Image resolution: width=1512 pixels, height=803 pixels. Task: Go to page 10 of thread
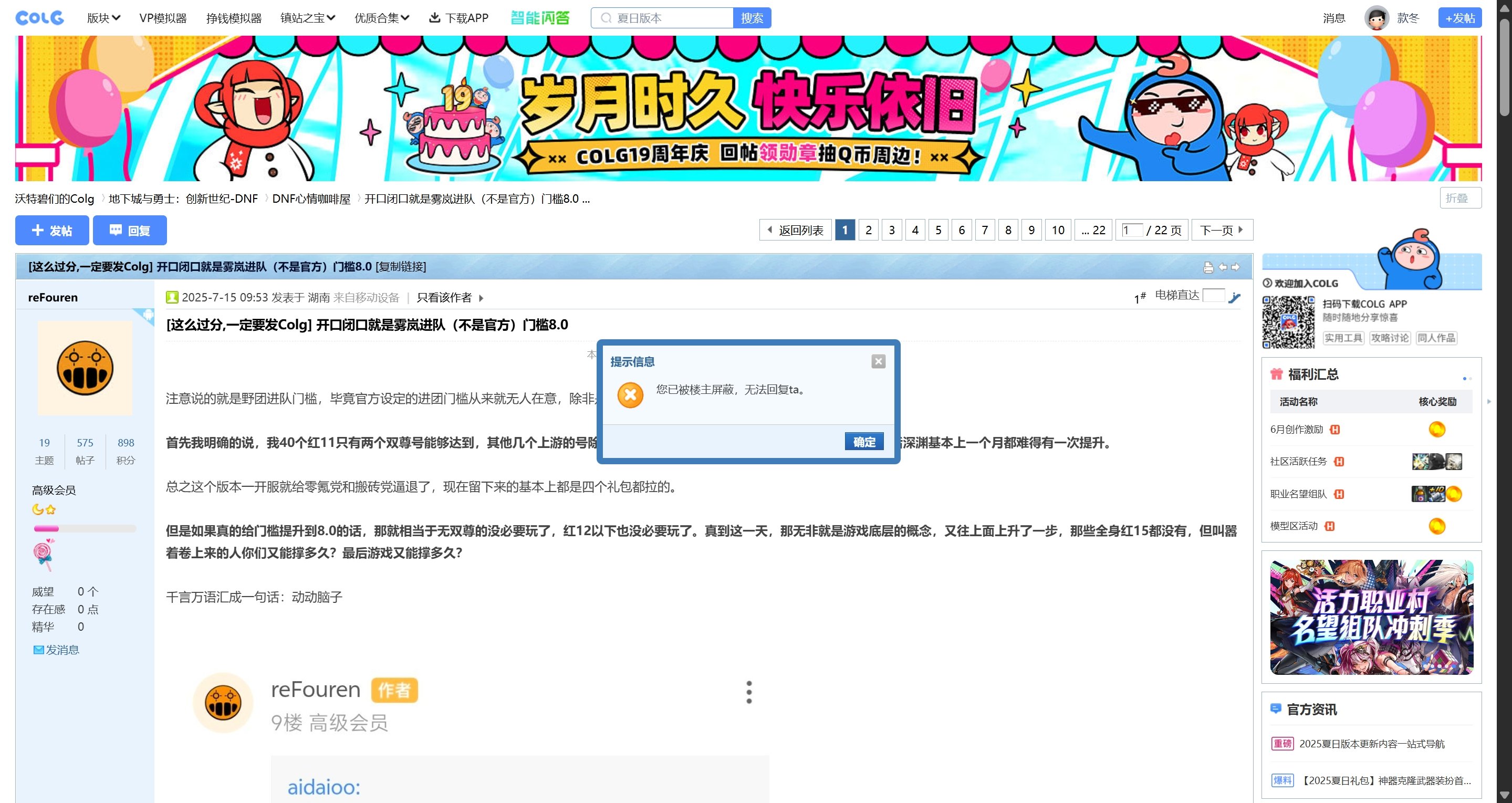[x=1058, y=230]
